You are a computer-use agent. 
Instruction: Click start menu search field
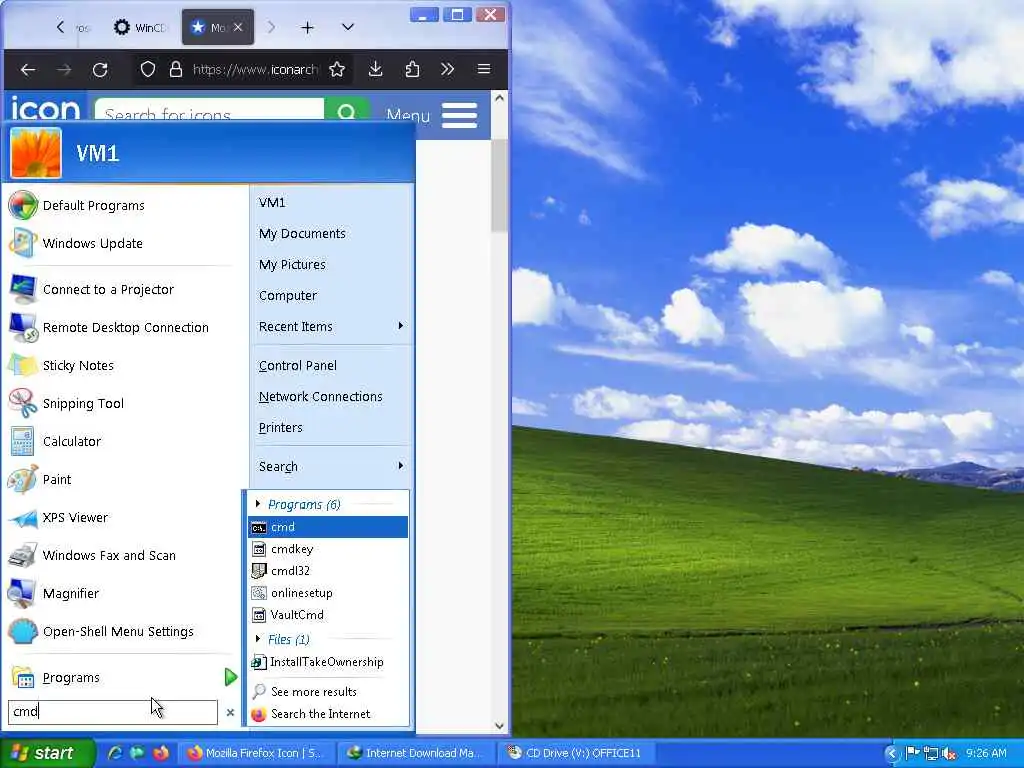113,712
